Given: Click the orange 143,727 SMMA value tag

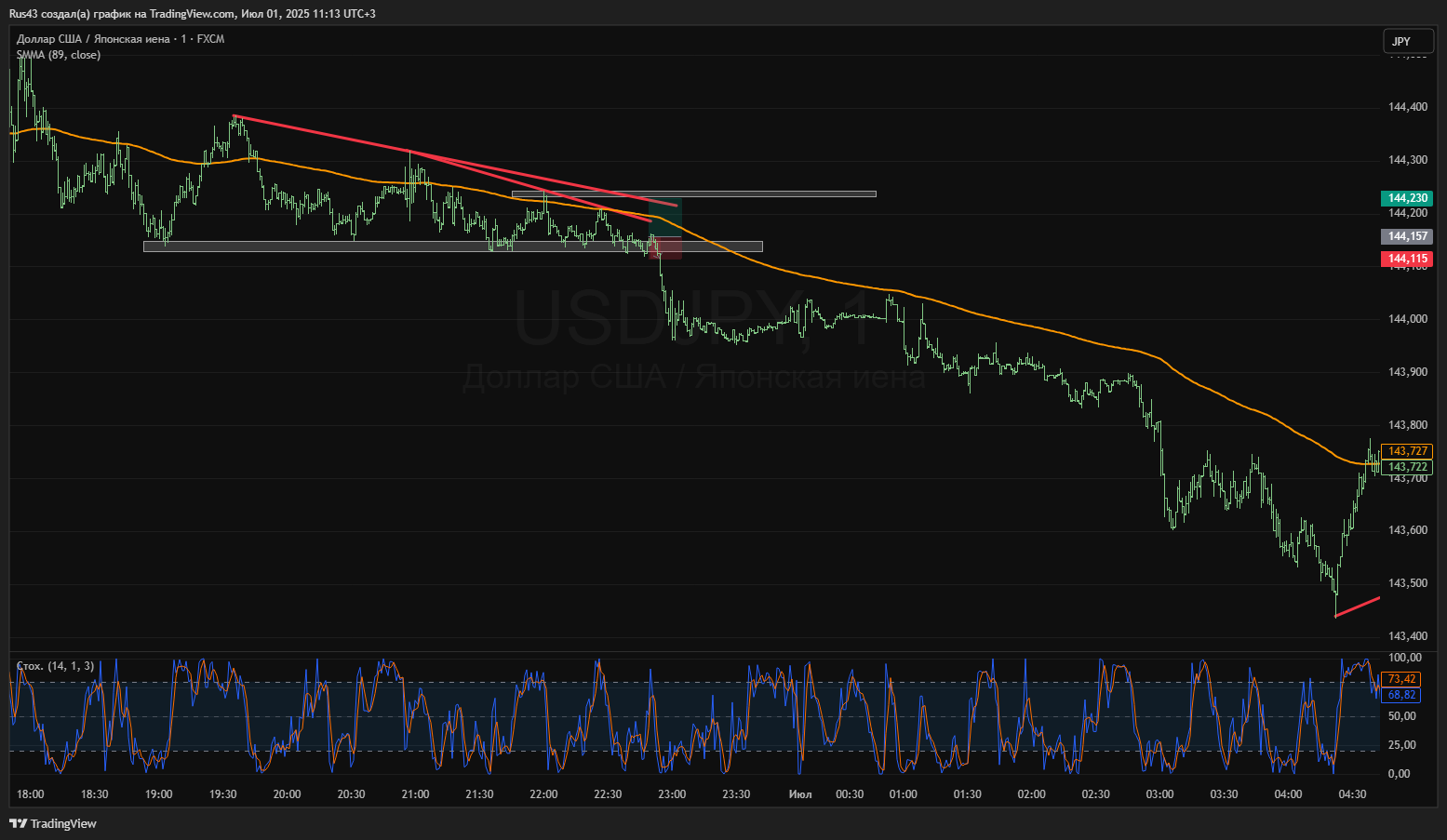Looking at the screenshot, I should pos(1407,451).
